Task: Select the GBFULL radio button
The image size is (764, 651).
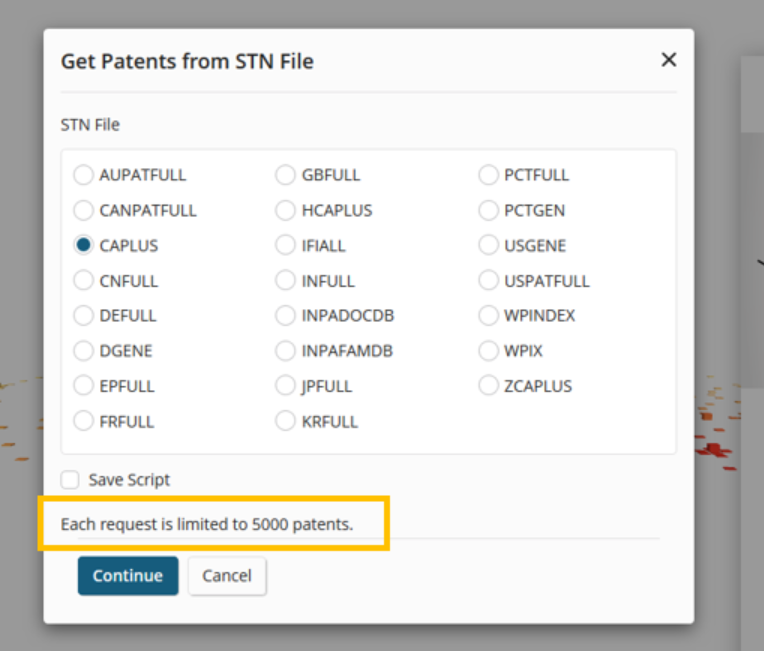Action: point(285,175)
